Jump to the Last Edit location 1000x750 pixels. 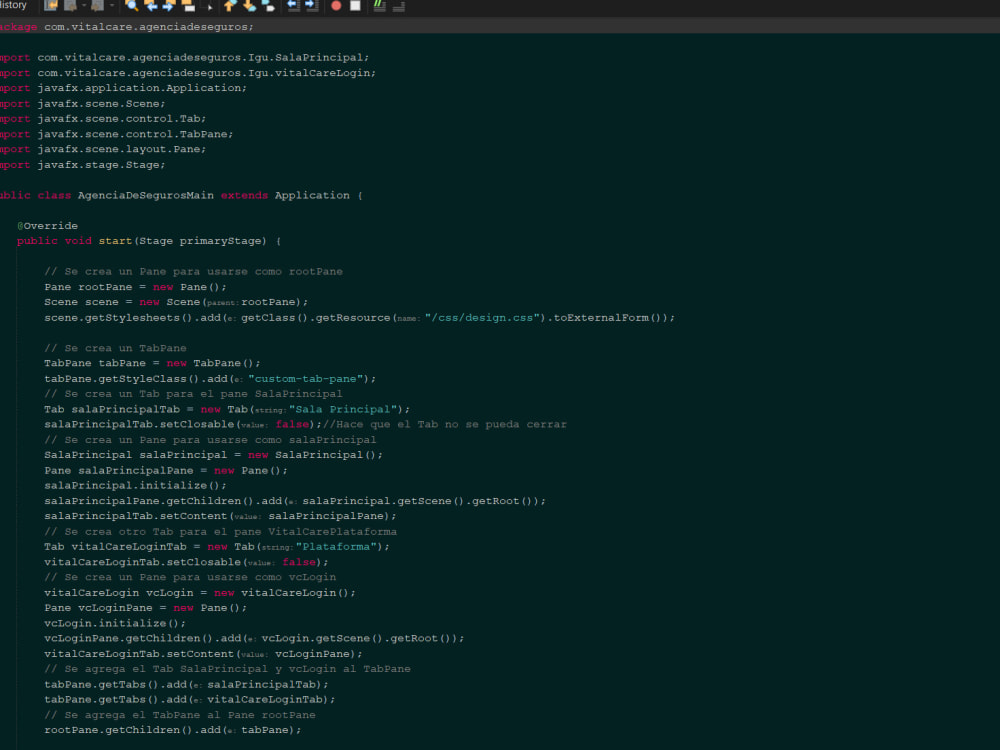pos(50,6)
